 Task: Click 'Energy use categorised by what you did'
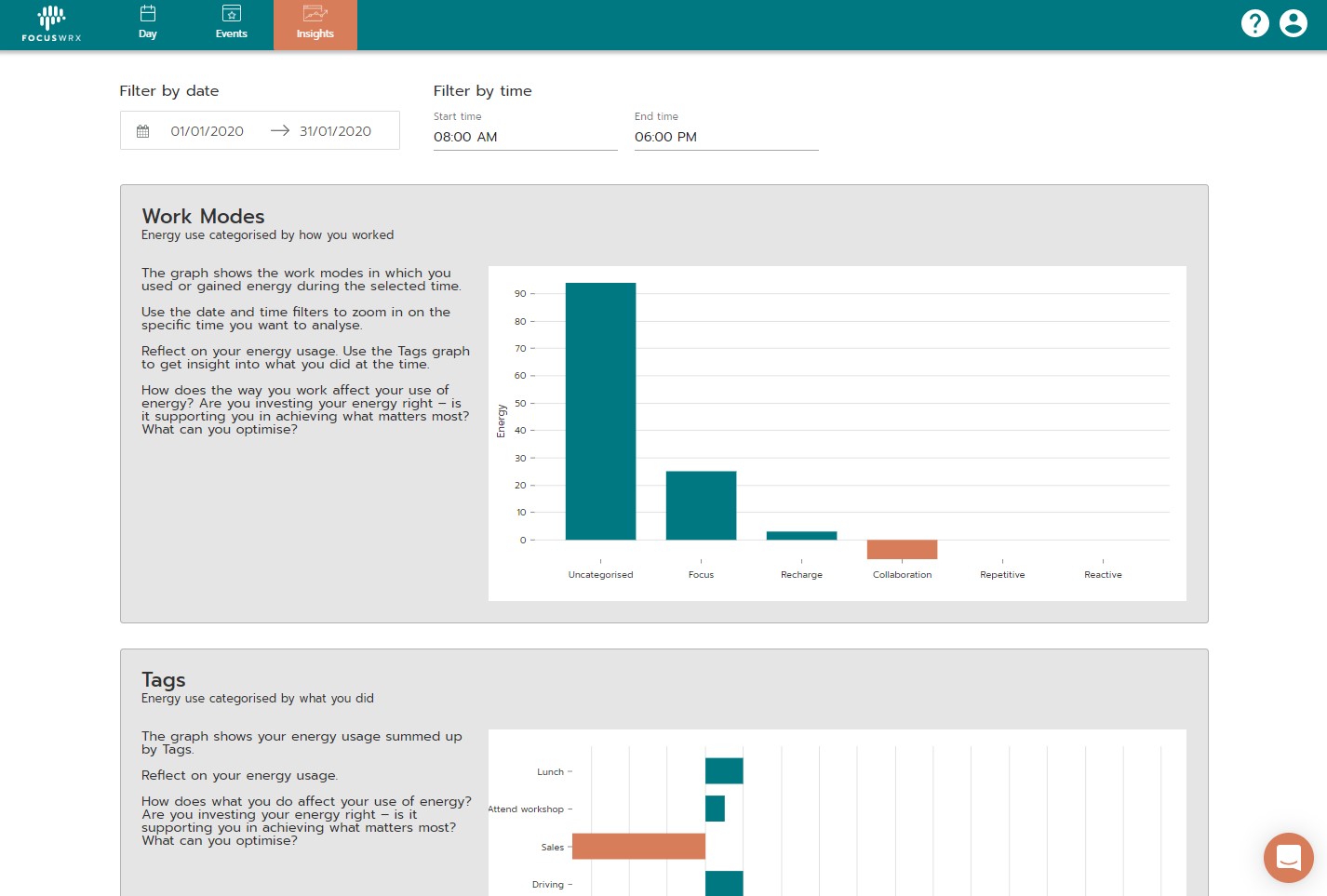(257, 699)
